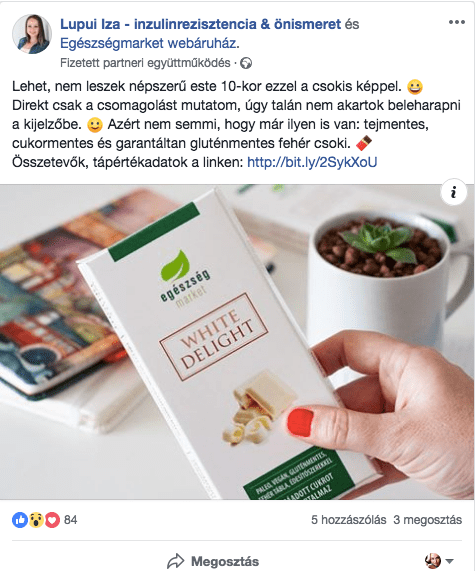This screenshot has height=571, width=475.
Task: Click Lupui Iza's profile picture
Action: click(x=32, y=34)
